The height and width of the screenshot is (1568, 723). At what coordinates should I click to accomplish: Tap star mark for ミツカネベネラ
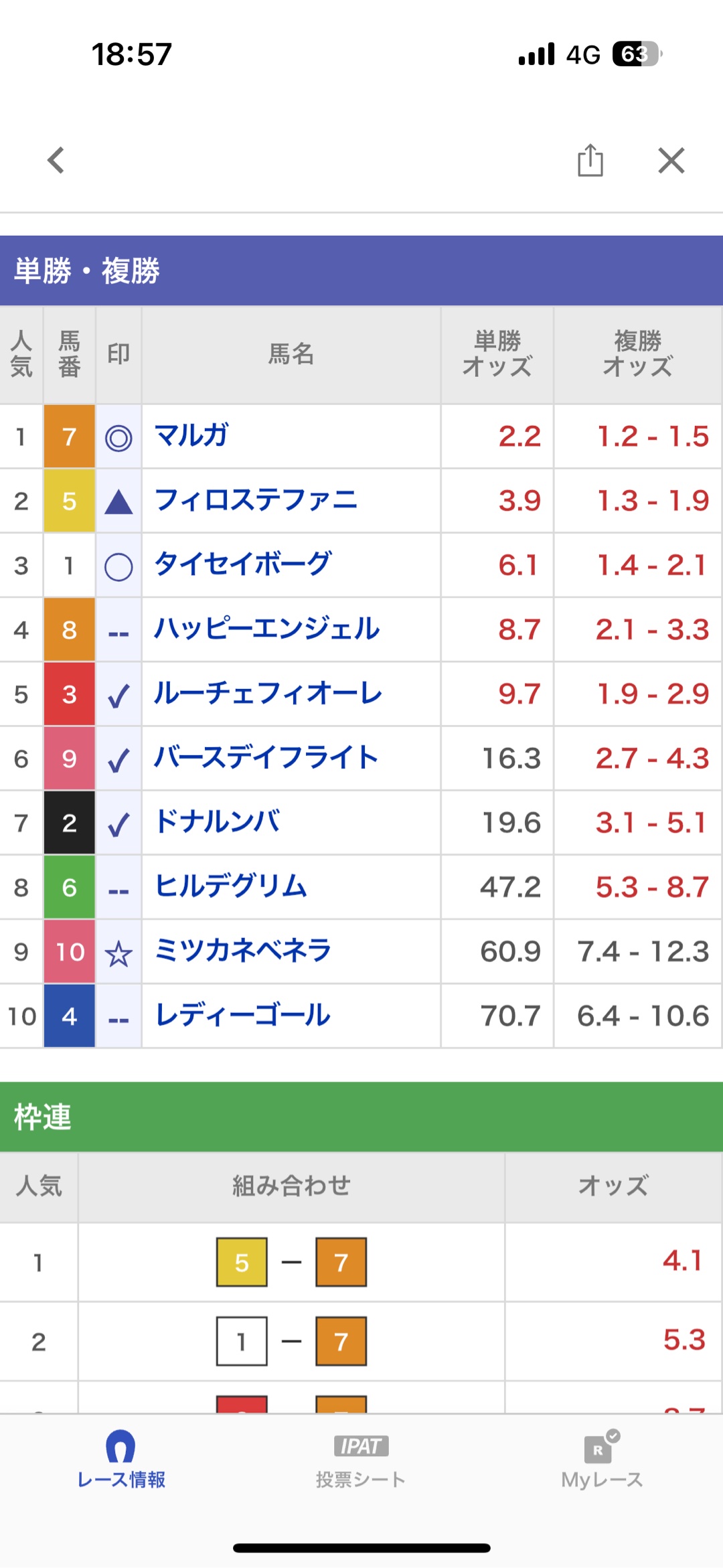(118, 953)
